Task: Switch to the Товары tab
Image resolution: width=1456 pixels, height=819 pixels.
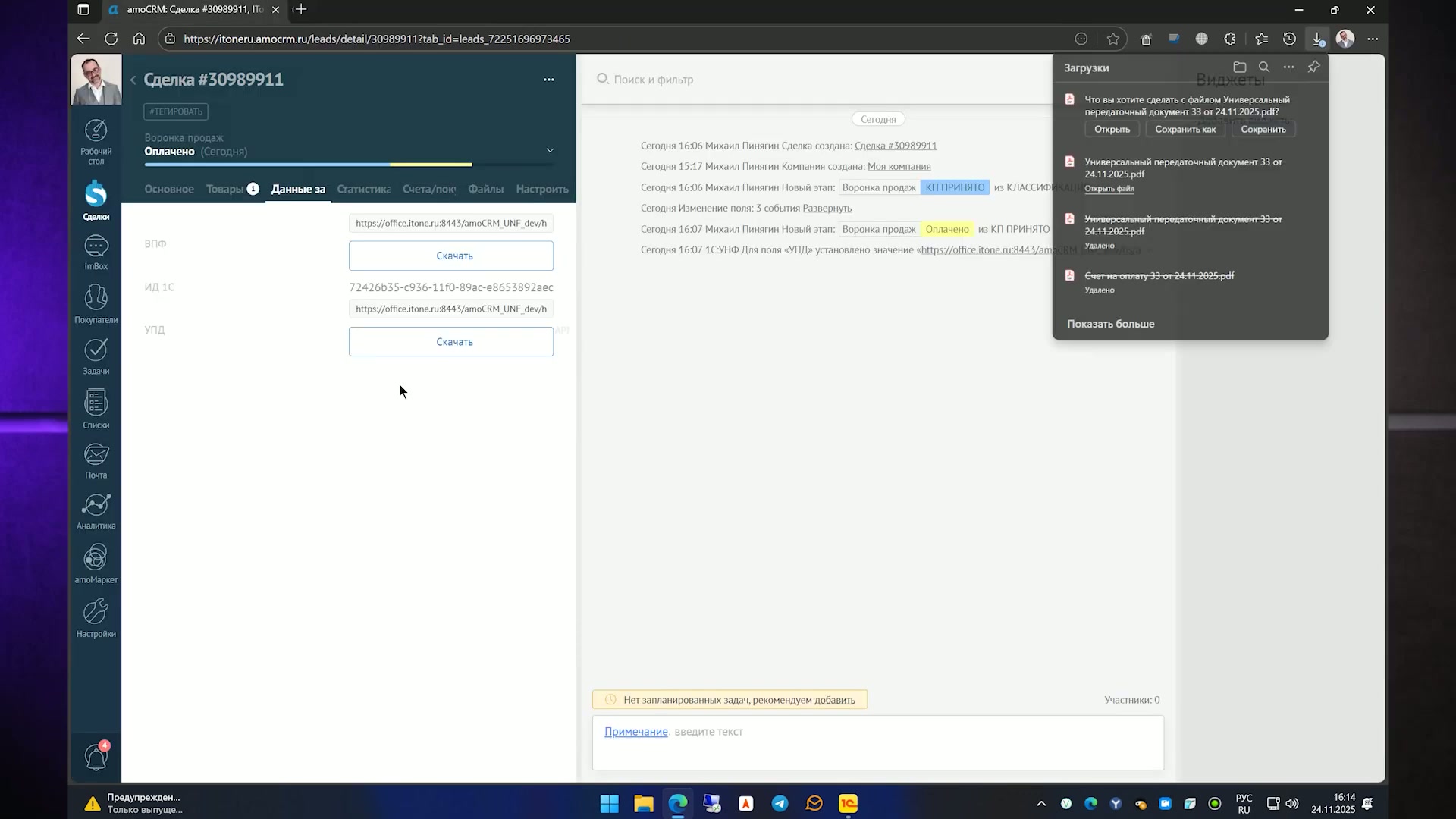Action: click(x=232, y=189)
